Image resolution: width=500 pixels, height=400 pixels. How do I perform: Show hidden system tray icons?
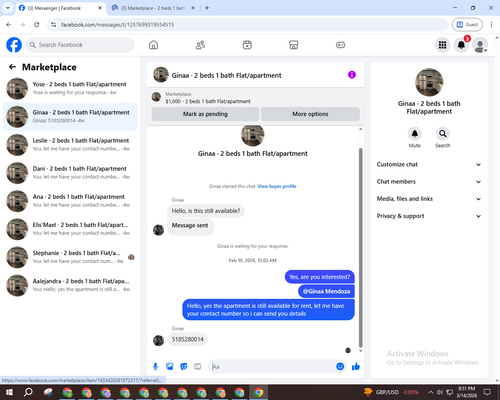click(x=431, y=392)
